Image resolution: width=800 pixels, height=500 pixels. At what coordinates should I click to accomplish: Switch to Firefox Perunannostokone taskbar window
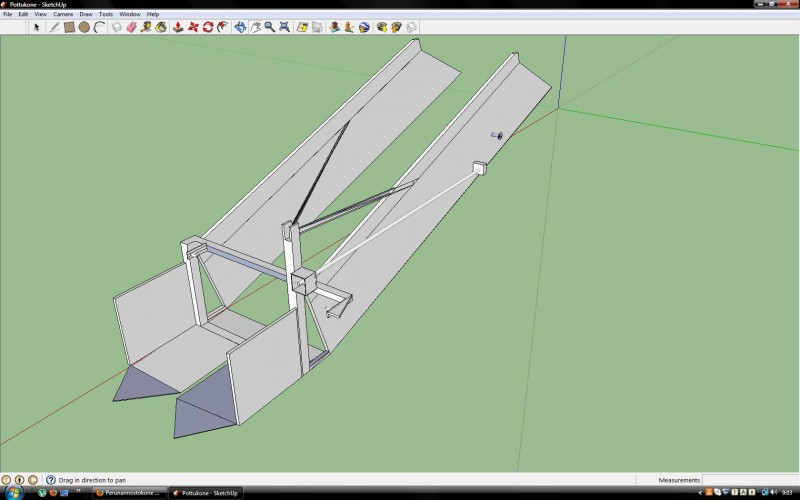pos(127,493)
